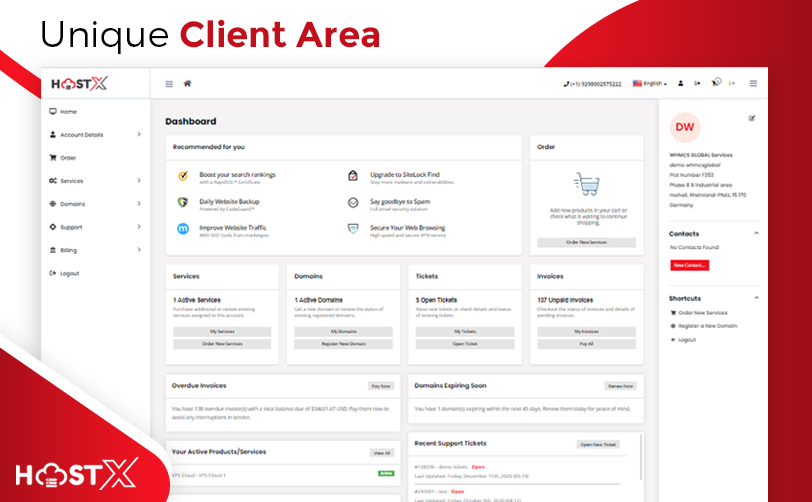Click My Tickets button
Screen dimensions: 812x502
pyautogui.click(x=465, y=332)
